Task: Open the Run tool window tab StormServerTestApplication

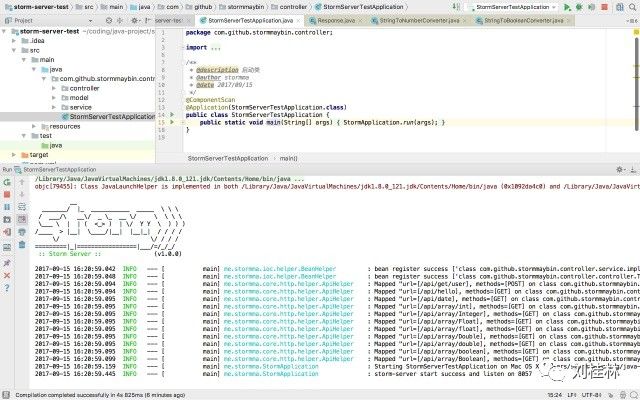Action: (55, 169)
